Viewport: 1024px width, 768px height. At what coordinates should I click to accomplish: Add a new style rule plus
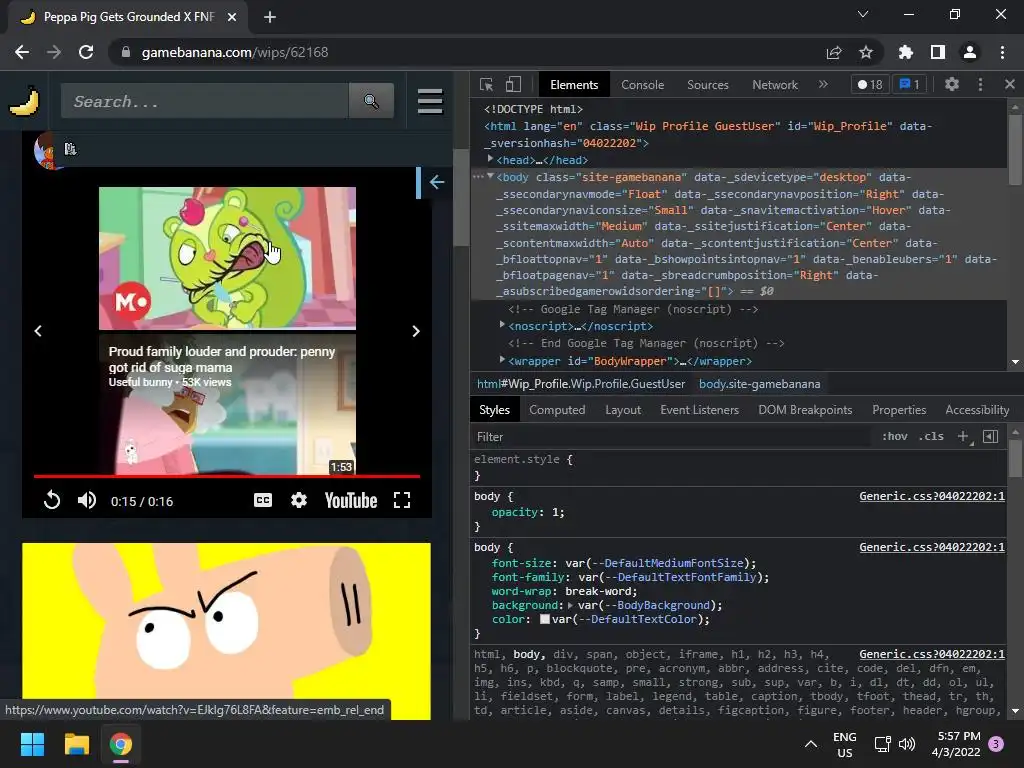[x=963, y=436]
